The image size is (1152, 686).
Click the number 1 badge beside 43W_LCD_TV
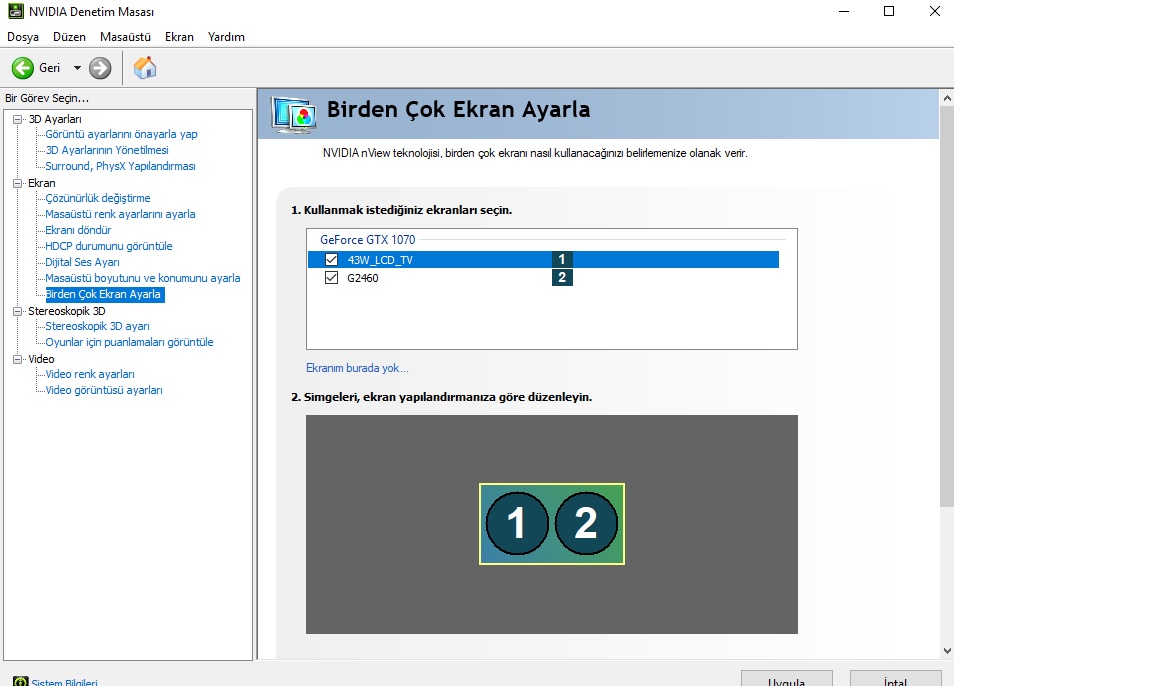tap(562, 259)
